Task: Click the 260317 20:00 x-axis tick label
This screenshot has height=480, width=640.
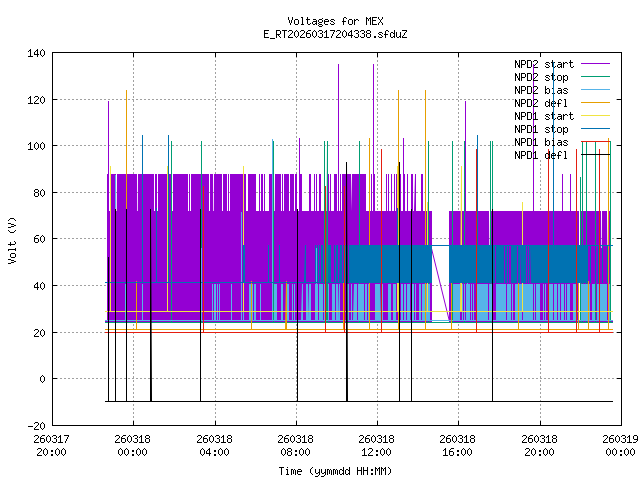Action: [x=51, y=445]
